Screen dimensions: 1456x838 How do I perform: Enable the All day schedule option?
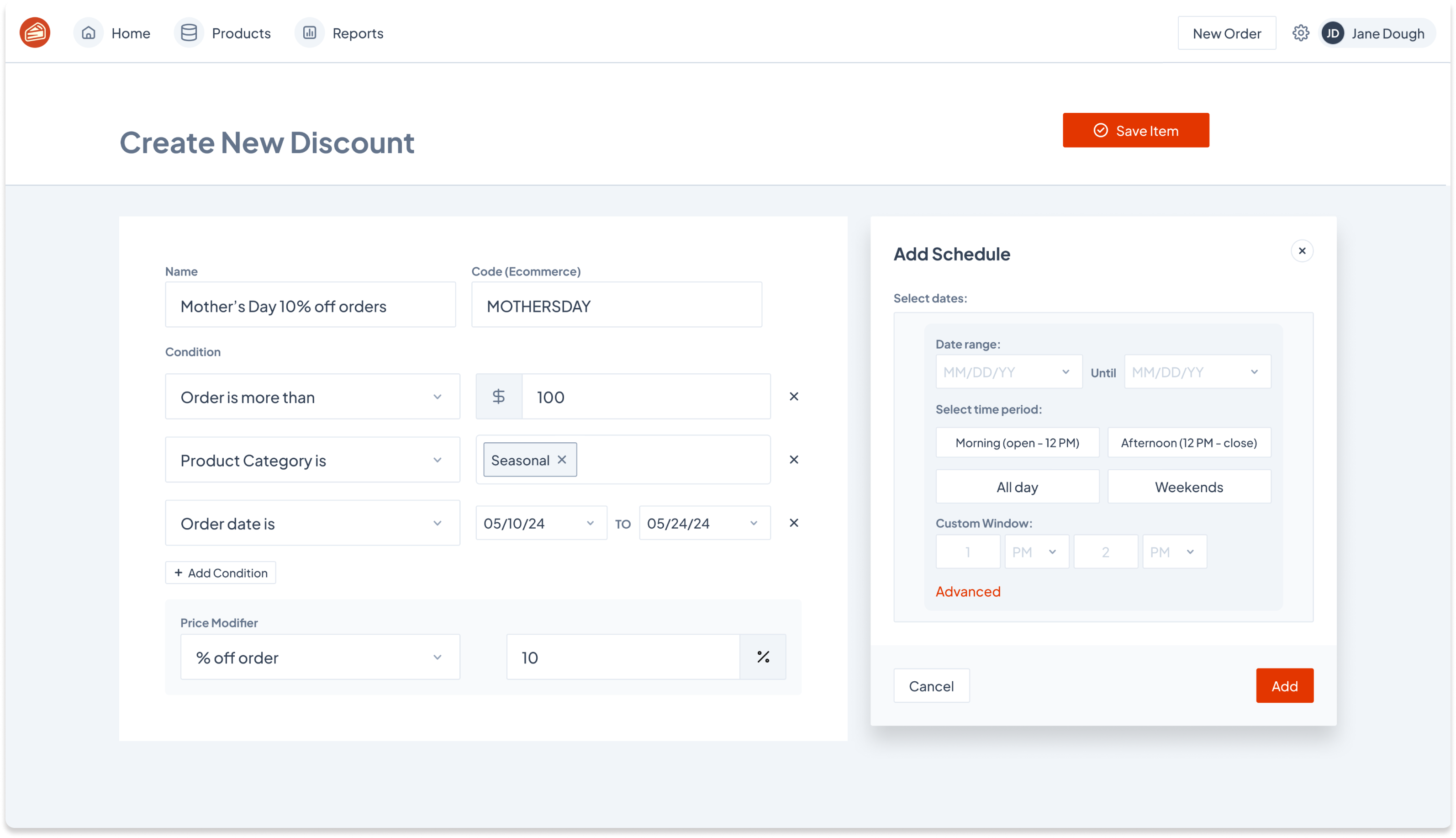[x=1017, y=486]
